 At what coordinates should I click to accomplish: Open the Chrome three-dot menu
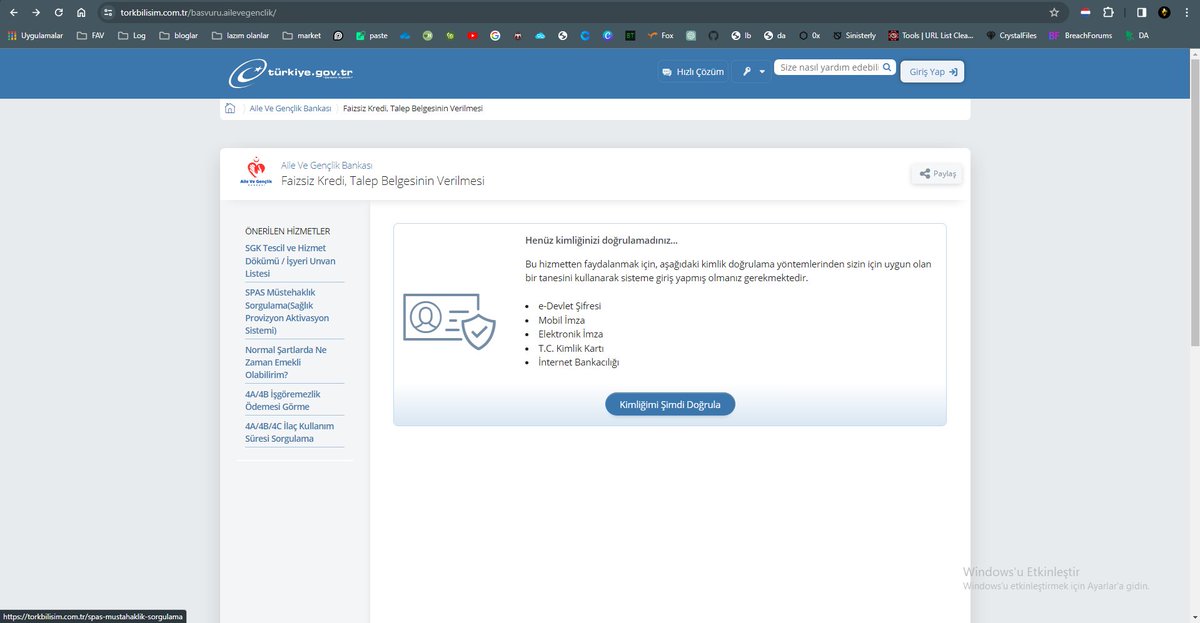click(1187, 13)
